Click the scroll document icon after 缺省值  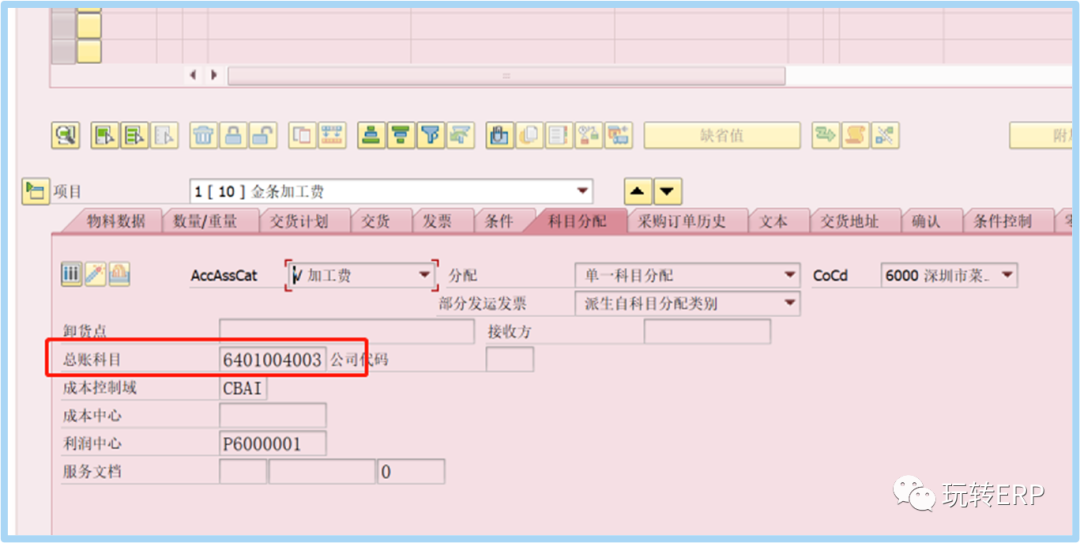tap(855, 136)
